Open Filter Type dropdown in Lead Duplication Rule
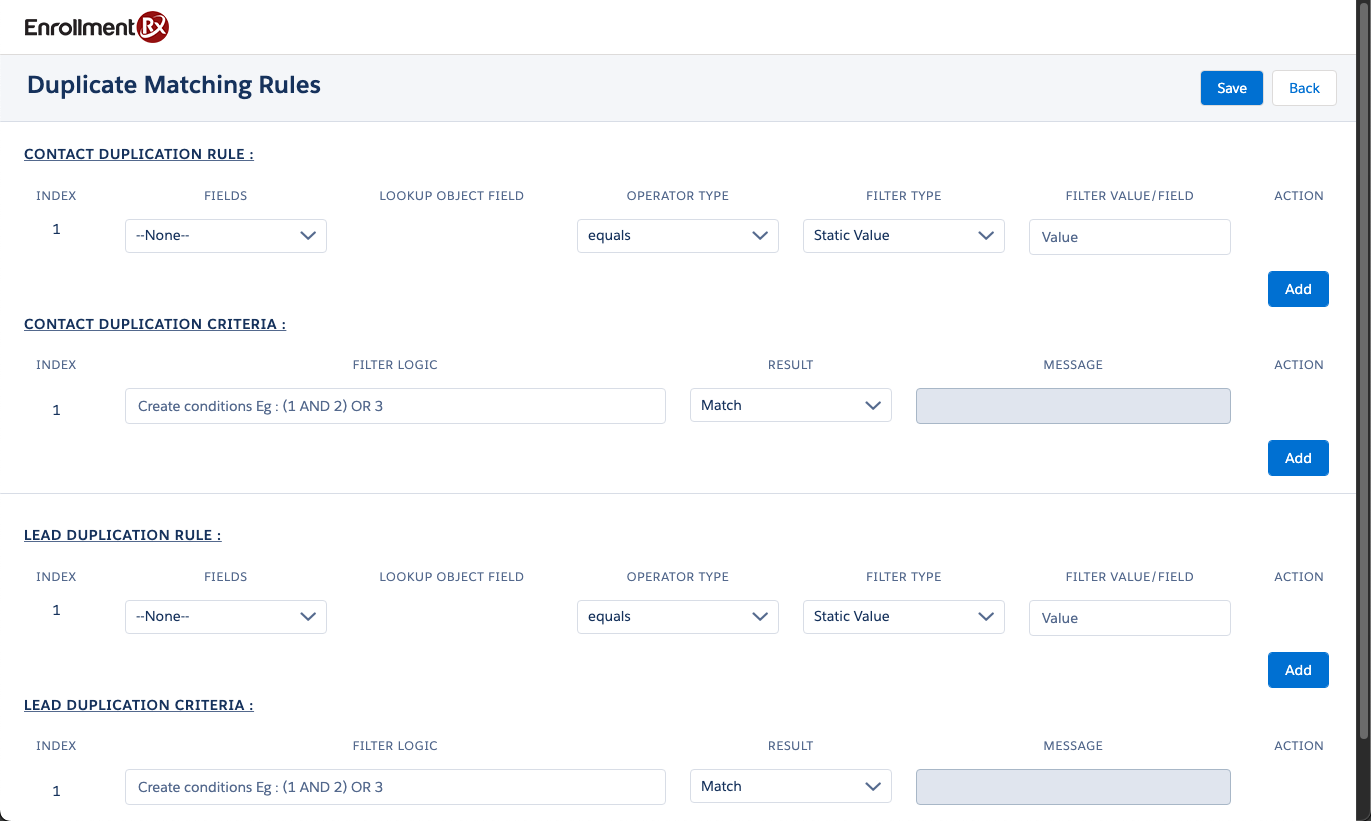This screenshot has width=1371, height=821. click(x=903, y=617)
